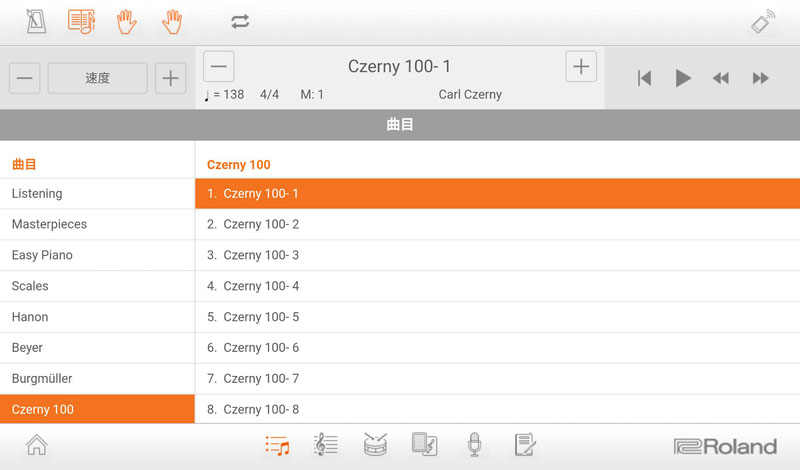This screenshot has width=800, height=470.
Task: Open the remote connection icon at top right
Action: (x=763, y=22)
